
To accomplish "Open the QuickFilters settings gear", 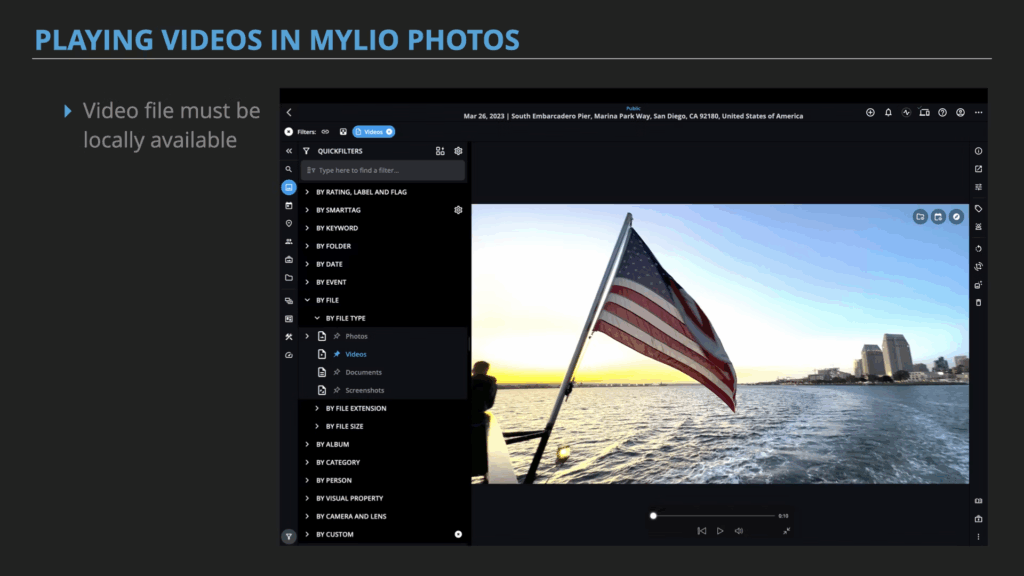I will (x=458, y=151).
